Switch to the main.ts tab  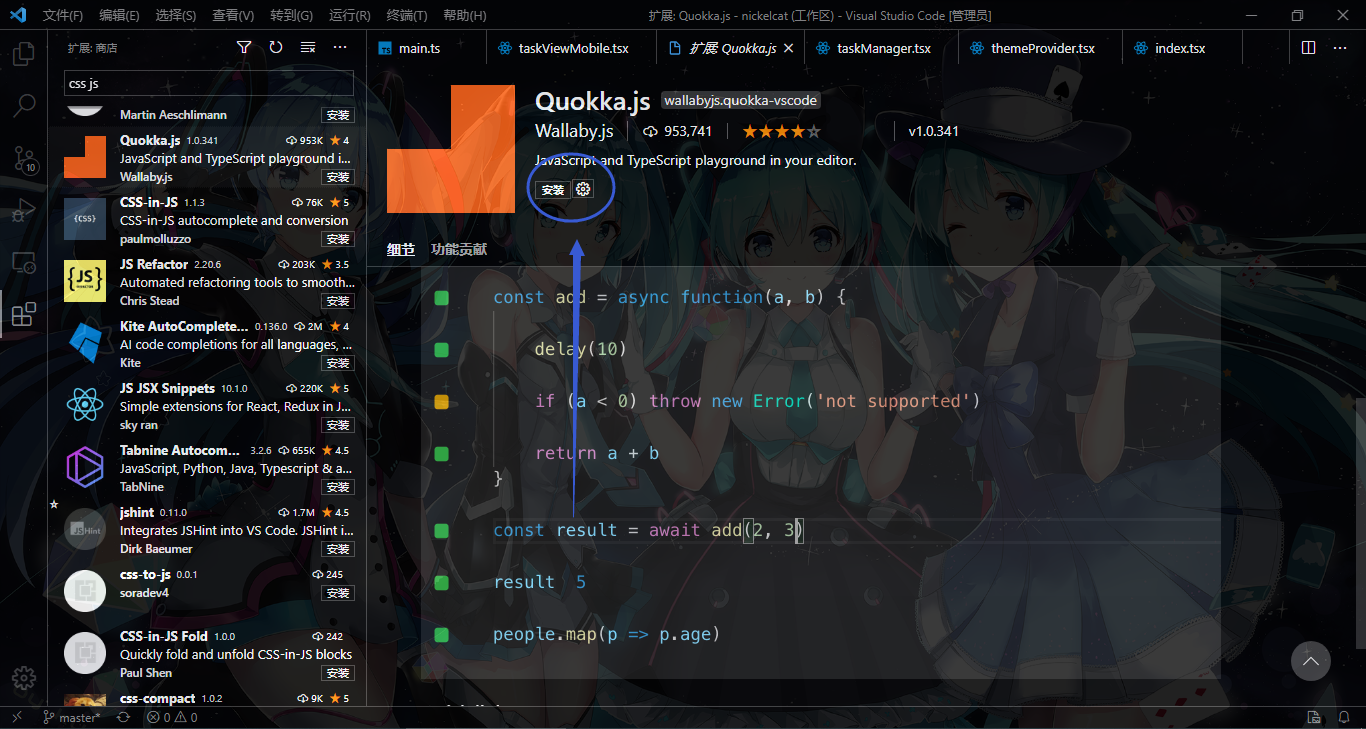pyautogui.click(x=425, y=48)
